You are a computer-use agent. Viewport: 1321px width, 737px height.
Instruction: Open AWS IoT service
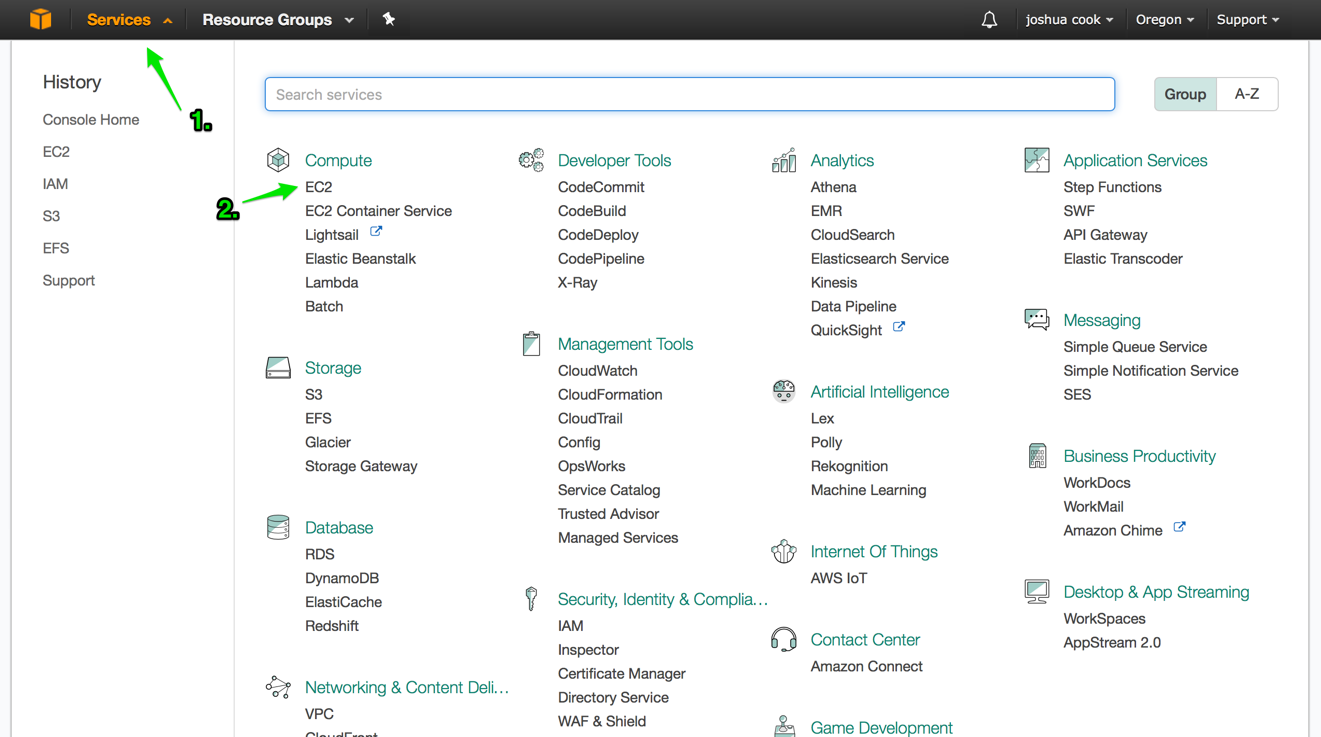point(838,578)
